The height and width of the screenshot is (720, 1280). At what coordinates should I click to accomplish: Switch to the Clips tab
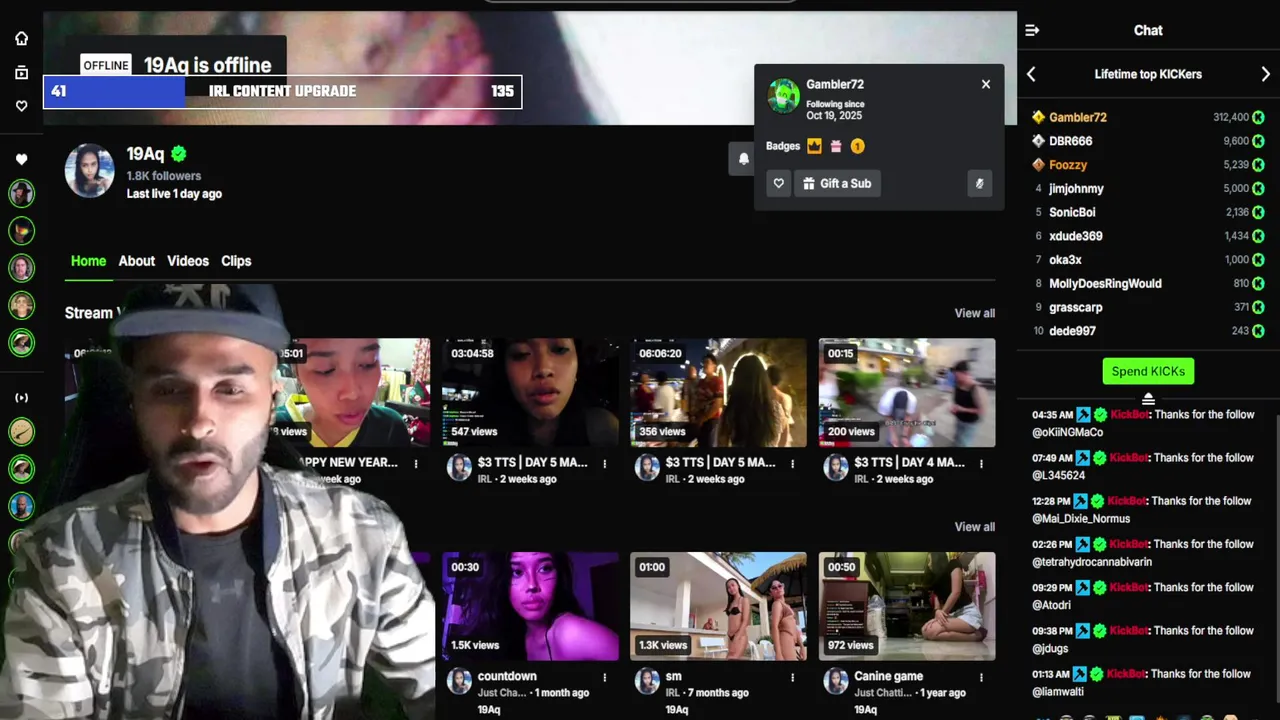pyautogui.click(x=236, y=261)
